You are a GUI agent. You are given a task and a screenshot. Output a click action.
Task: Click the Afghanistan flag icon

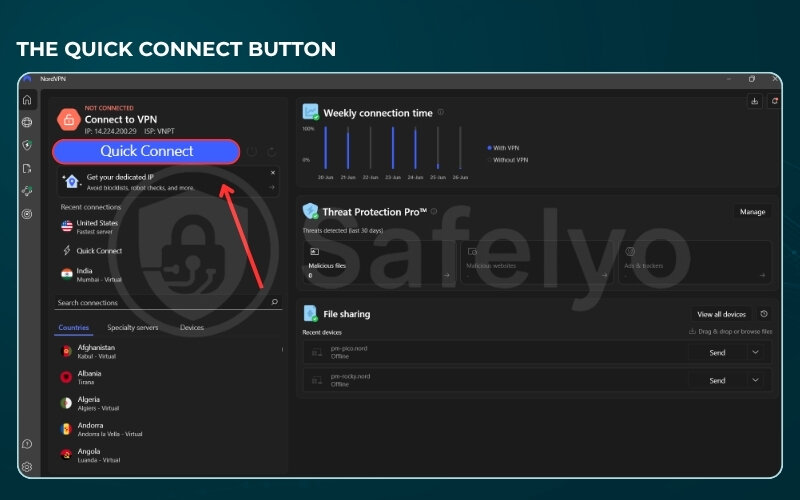66,352
